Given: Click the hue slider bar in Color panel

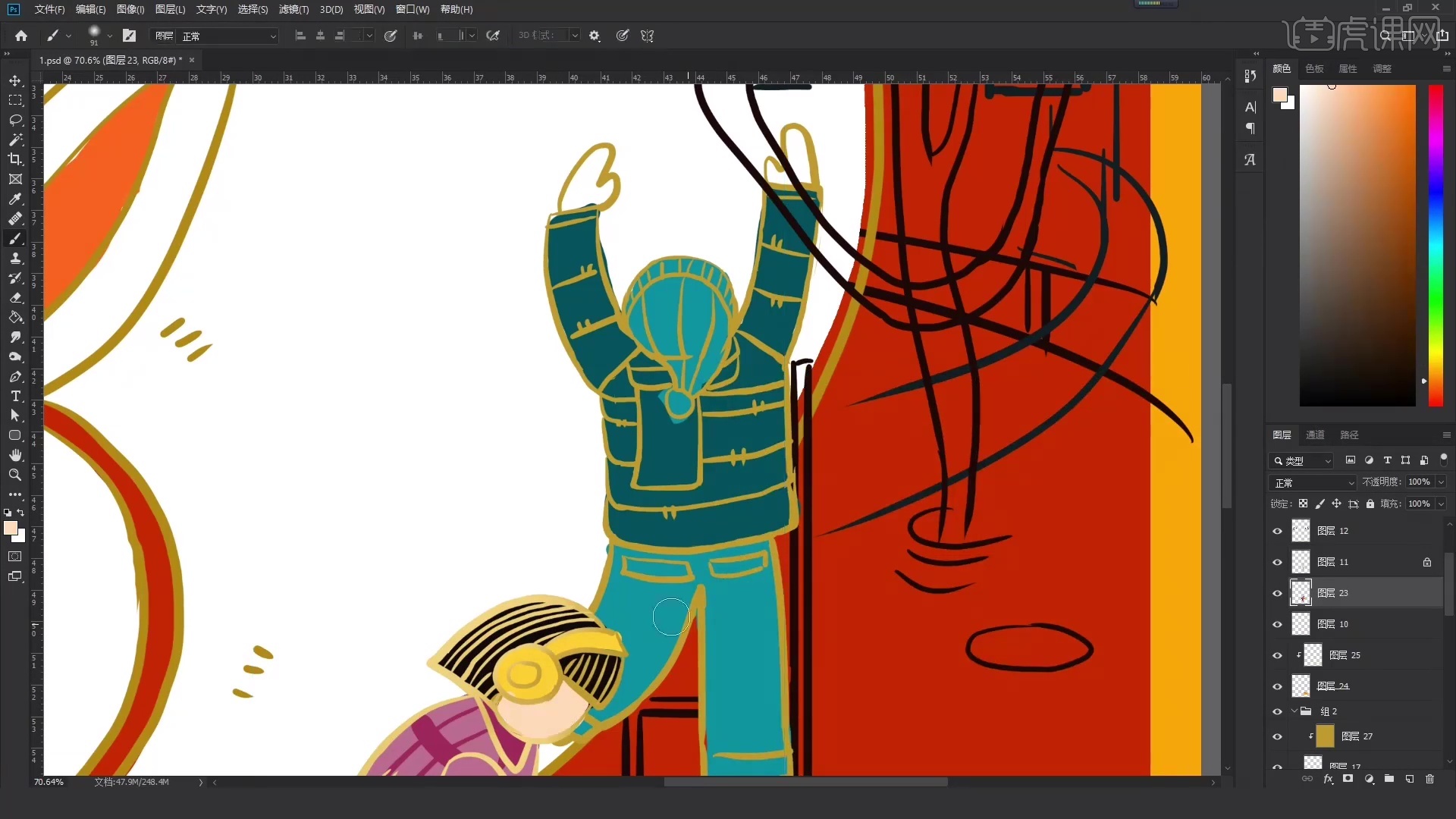Looking at the screenshot, I should (x=1436, y=245).
